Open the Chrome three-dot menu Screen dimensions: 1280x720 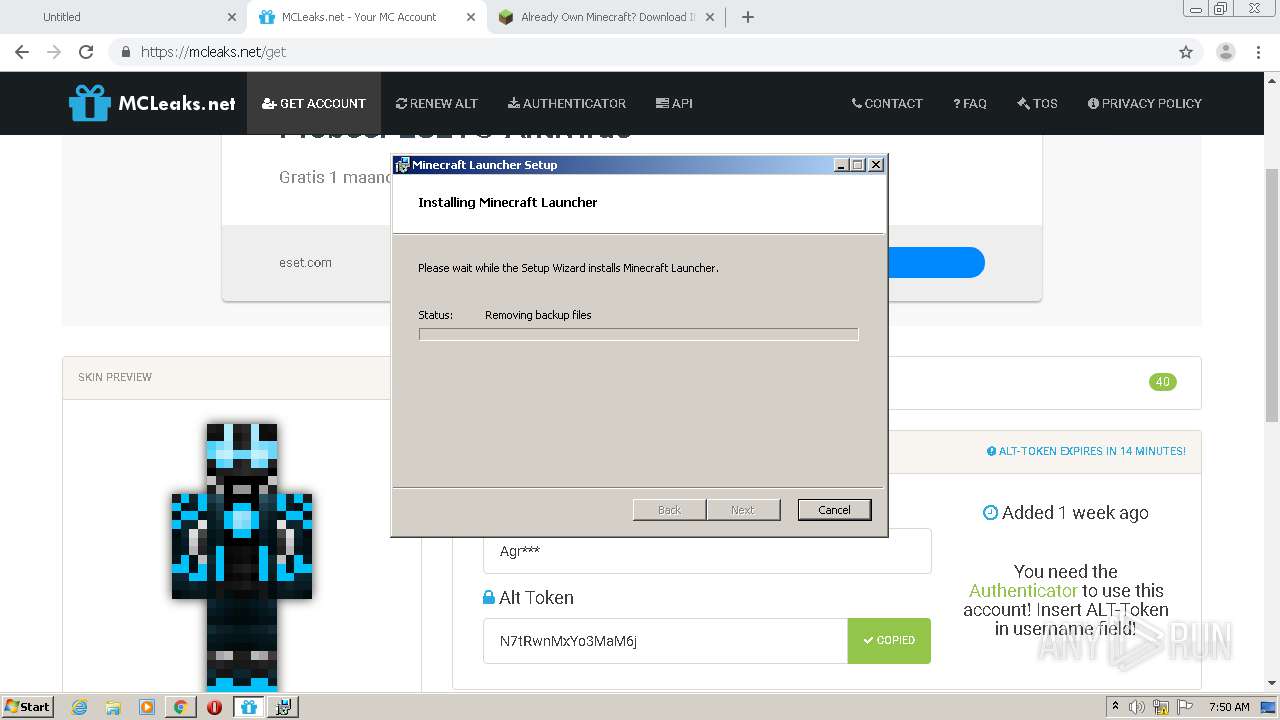click(1258, 52)
